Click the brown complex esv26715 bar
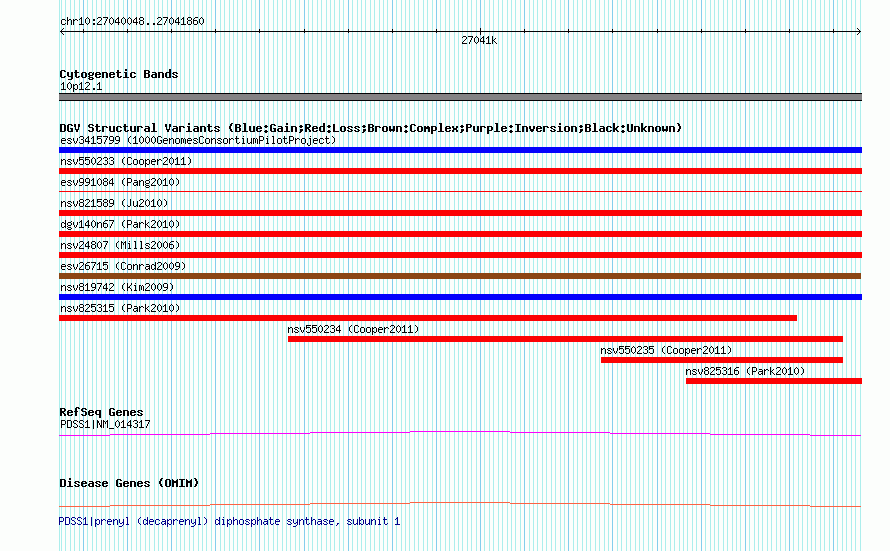 click(x=460, y=276)
